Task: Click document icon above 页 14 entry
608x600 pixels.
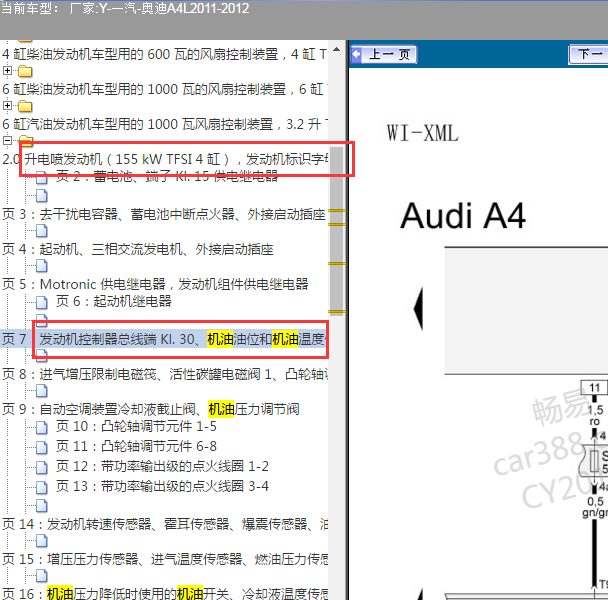Action: point(42,505)
